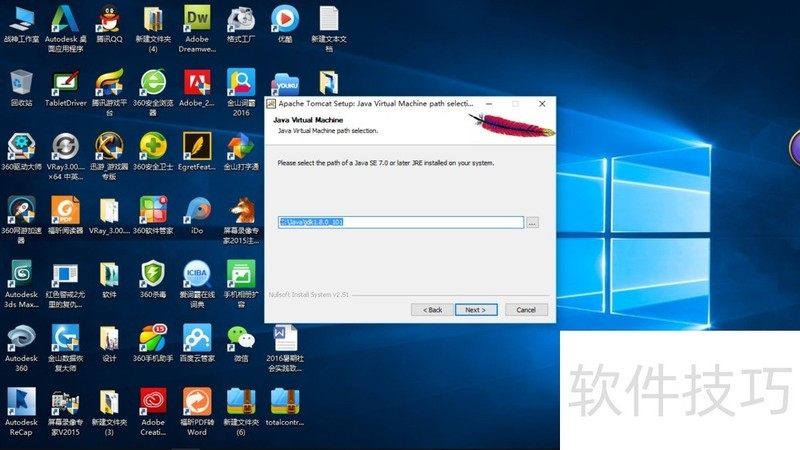Select the 战神工作室 computer icon
This screenshot has height=450, width=800.
[21, 19]
